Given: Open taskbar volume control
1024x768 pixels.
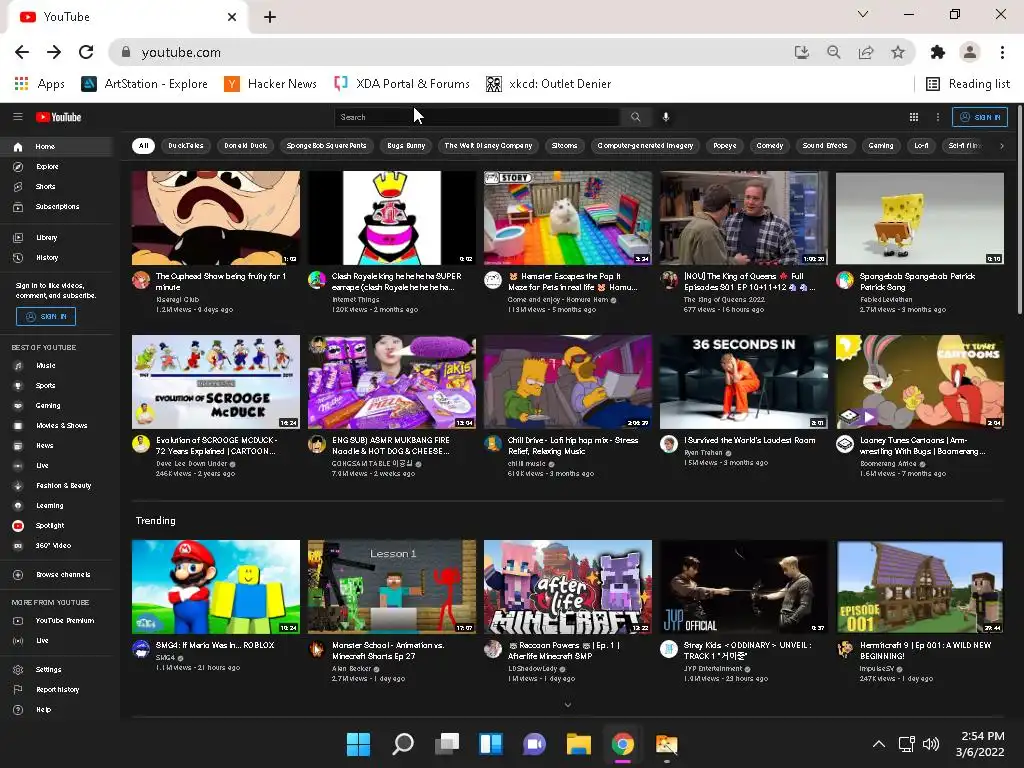Looking at the screenshot, I should click(931, 744).
